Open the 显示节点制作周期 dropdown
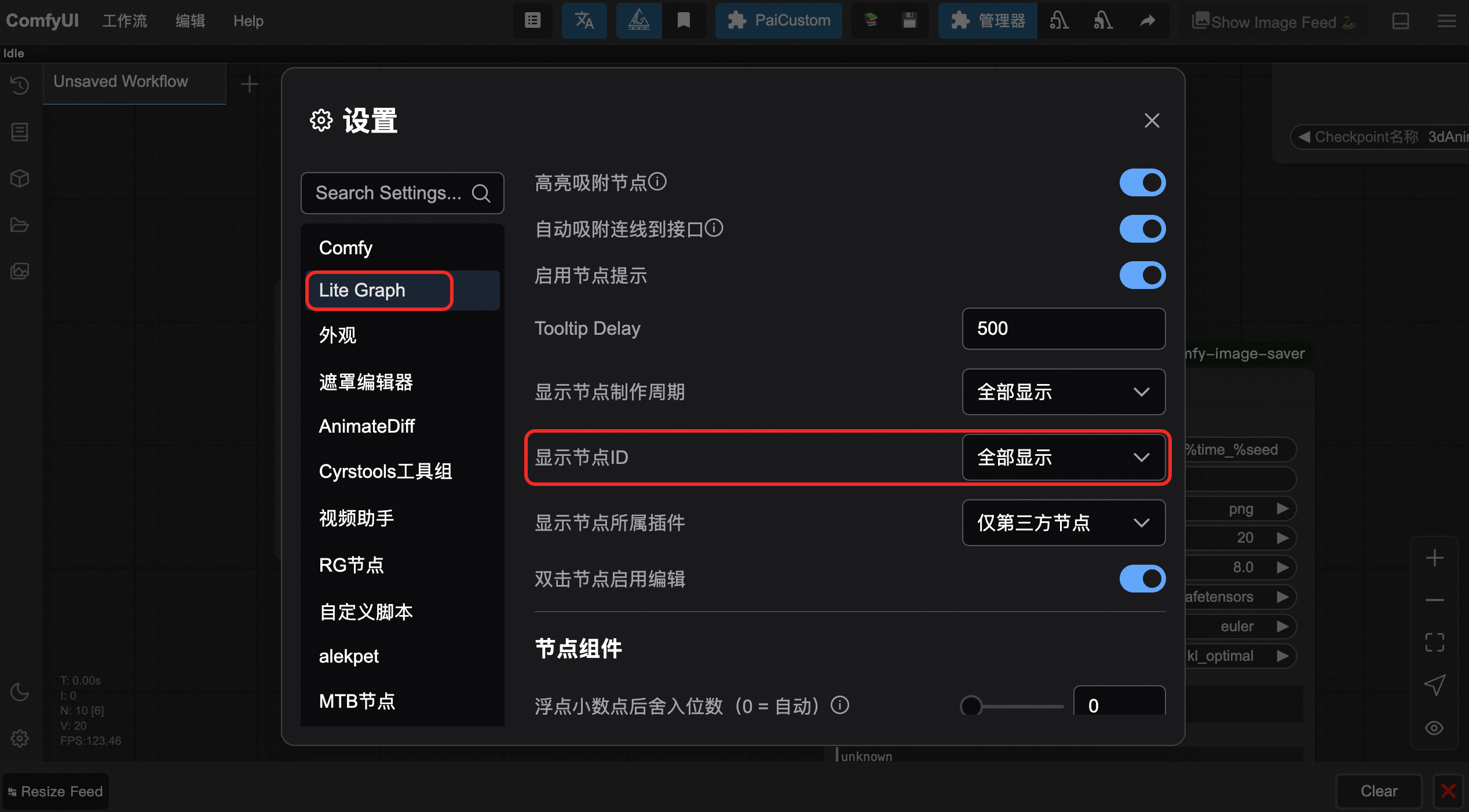The image size is (1469, 812). [1064, 392]
